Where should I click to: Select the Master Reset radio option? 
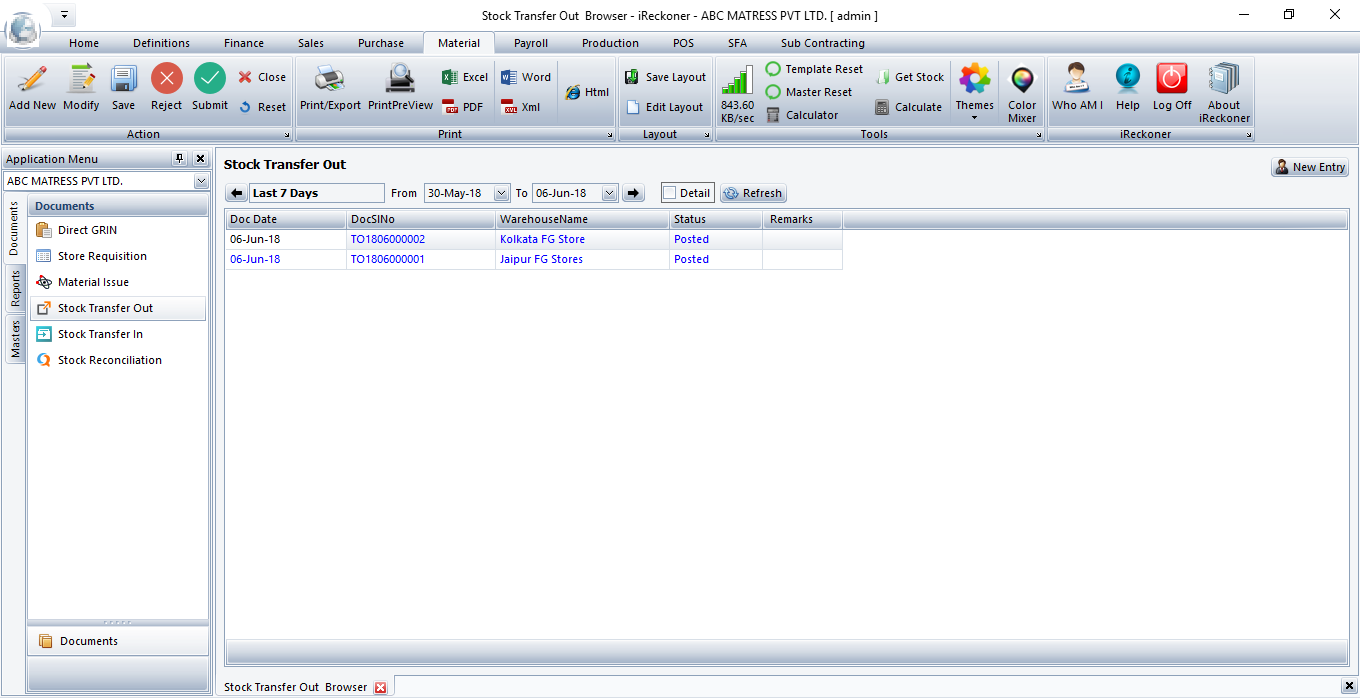coord(773,92)
